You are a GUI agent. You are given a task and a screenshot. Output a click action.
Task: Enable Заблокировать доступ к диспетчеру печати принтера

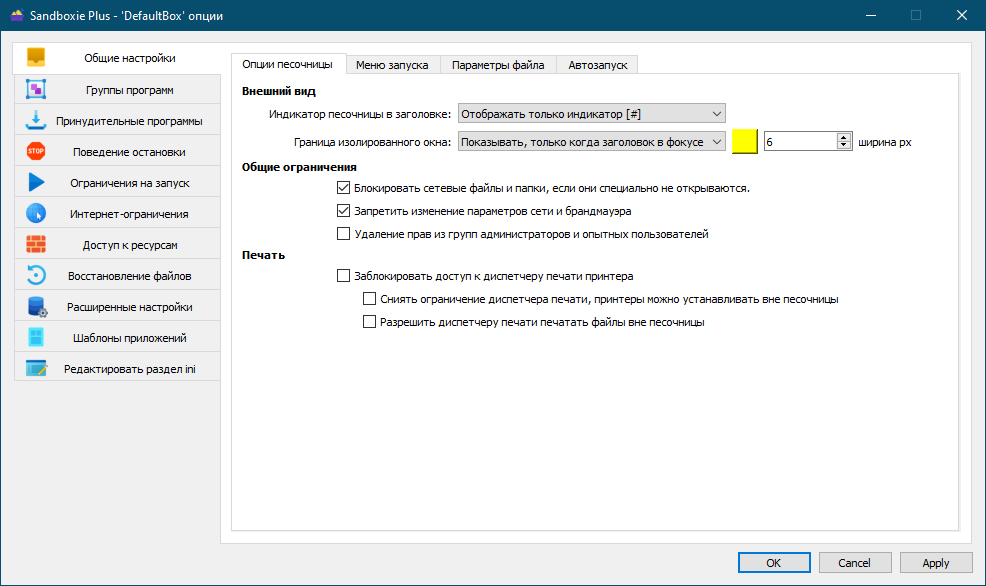click(x=343, y=275)
